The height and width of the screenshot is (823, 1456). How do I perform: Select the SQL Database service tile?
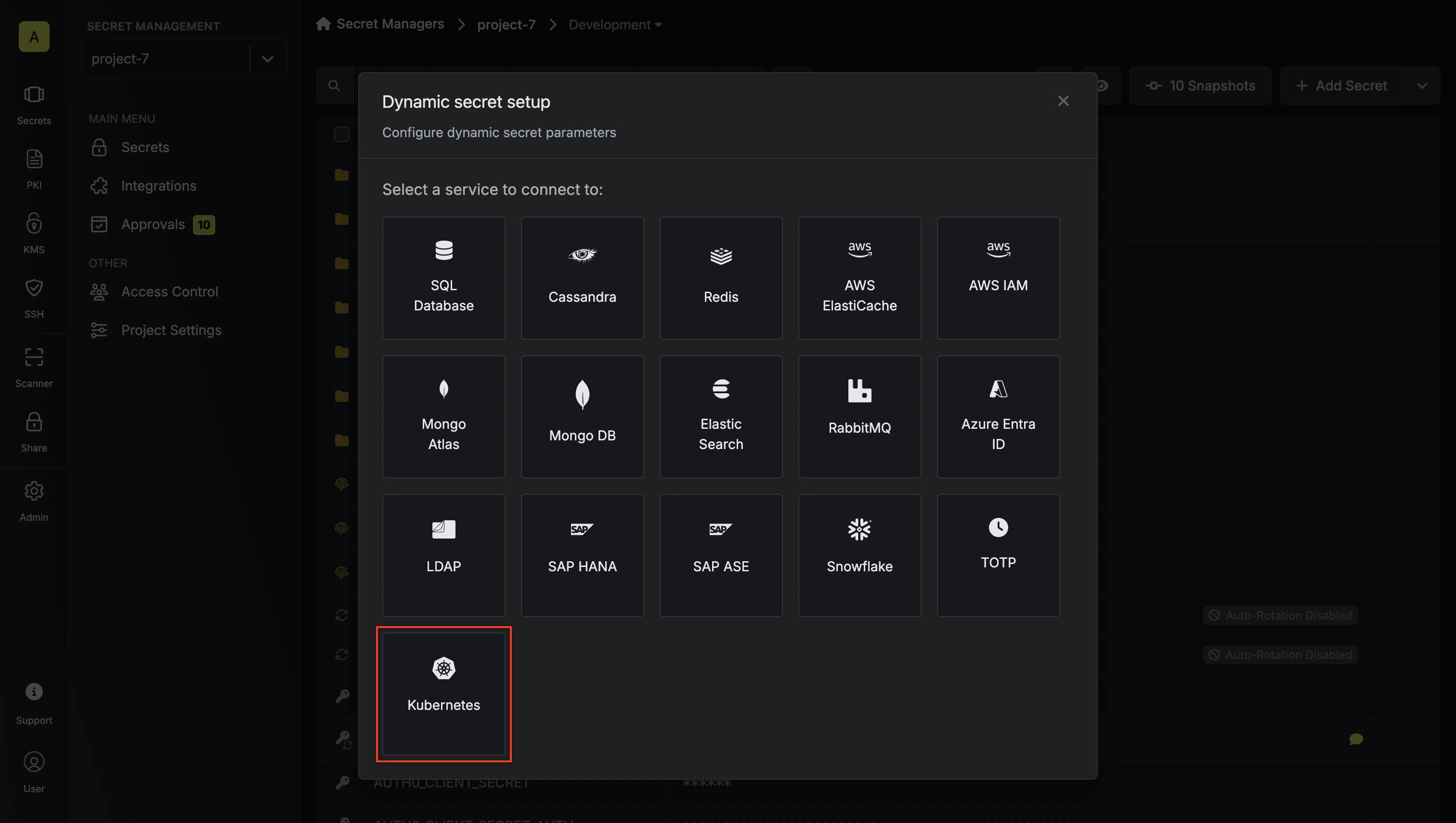[x=443, y=278]
